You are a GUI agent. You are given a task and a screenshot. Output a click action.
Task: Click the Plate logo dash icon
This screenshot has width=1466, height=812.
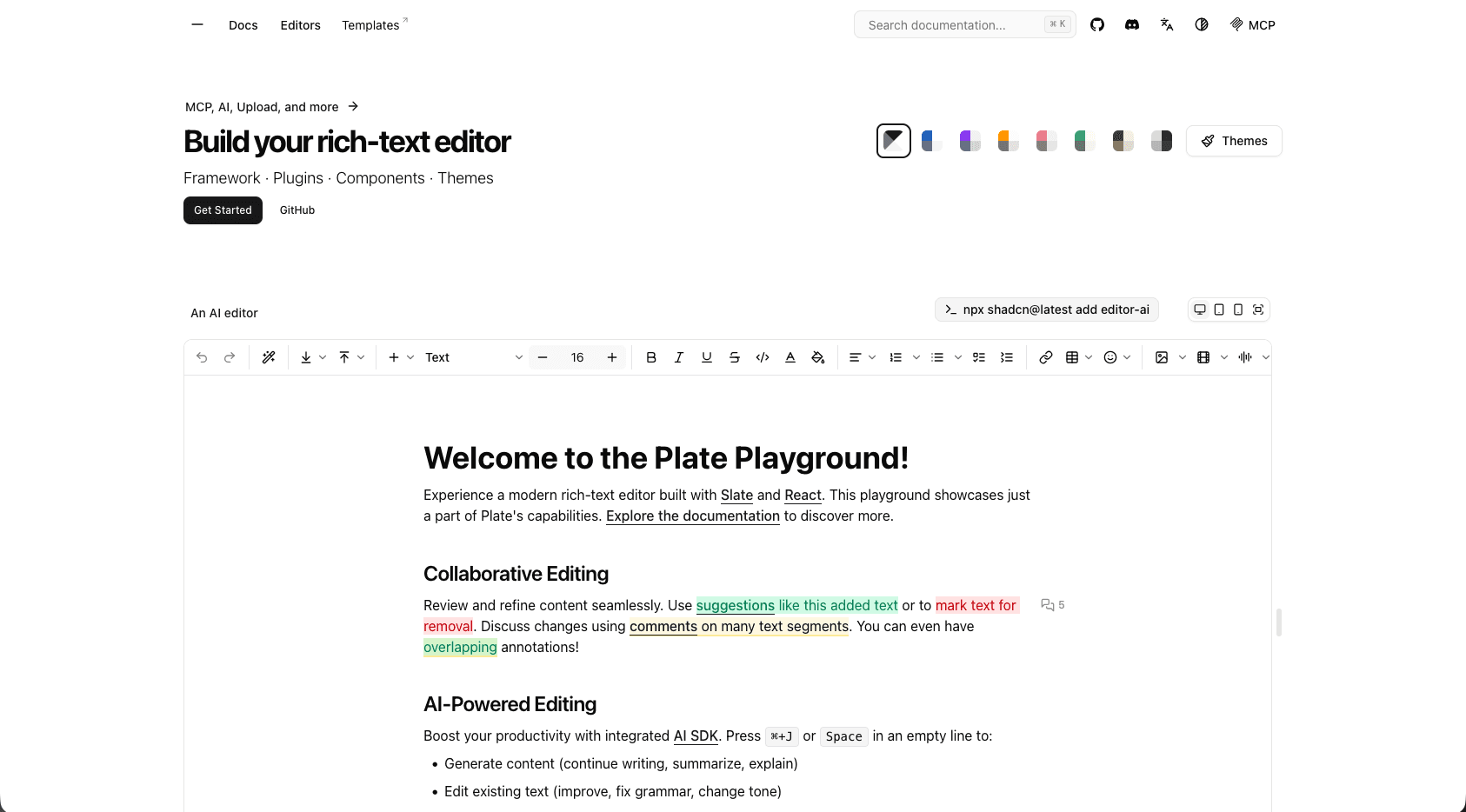(x=197, y=24)
